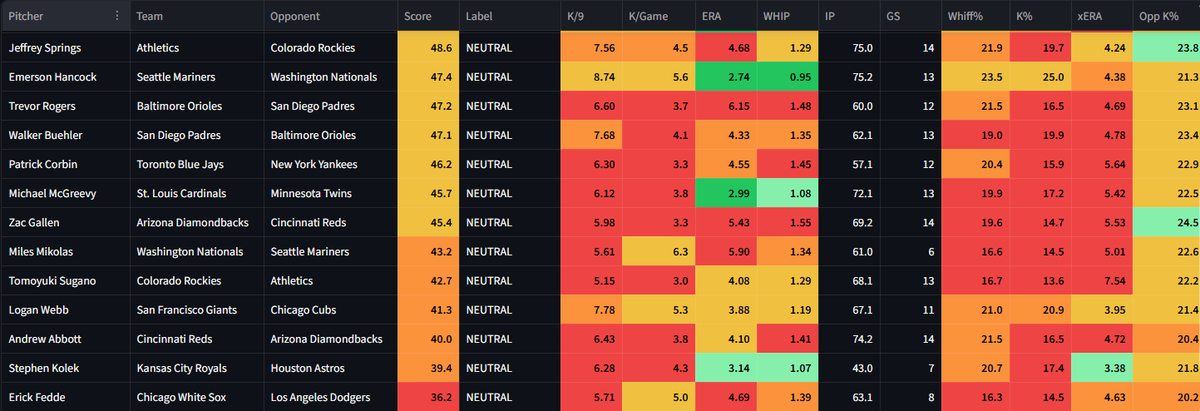
Task: Select the Stephen Kolek pitcher cell
Action: [x=64, y=368]
